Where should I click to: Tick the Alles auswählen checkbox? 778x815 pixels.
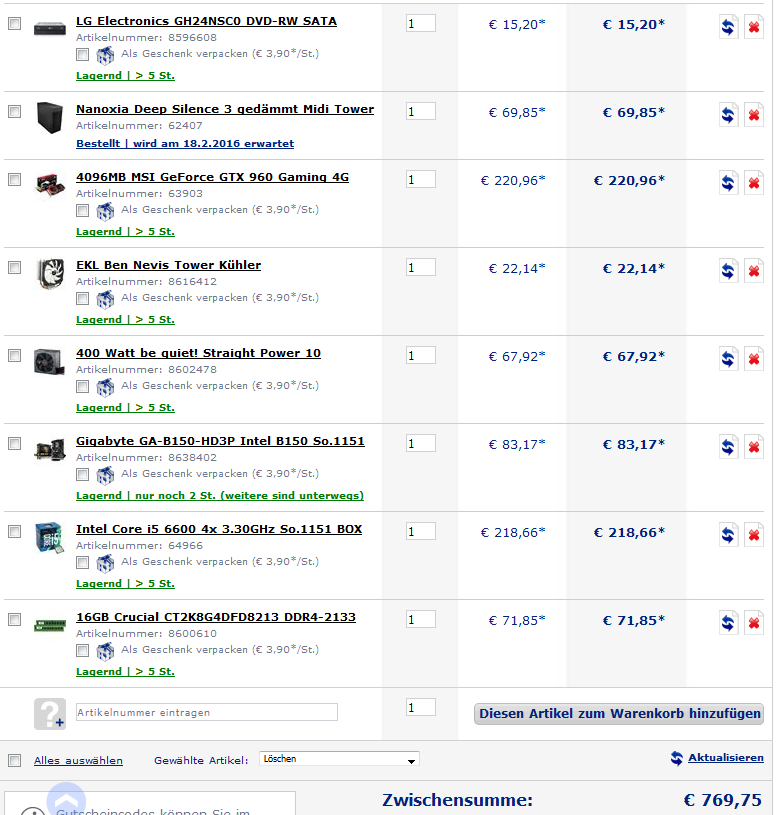pyautogui.click(x=15, y=760)
